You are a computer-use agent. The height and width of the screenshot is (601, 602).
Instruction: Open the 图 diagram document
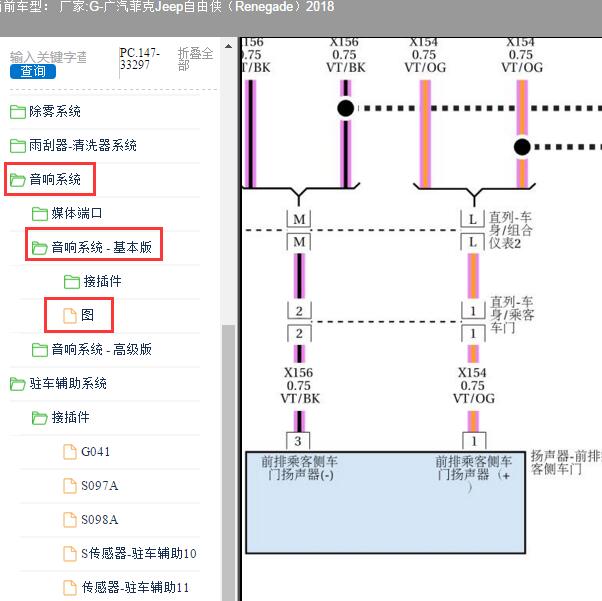tap(88, 315)
